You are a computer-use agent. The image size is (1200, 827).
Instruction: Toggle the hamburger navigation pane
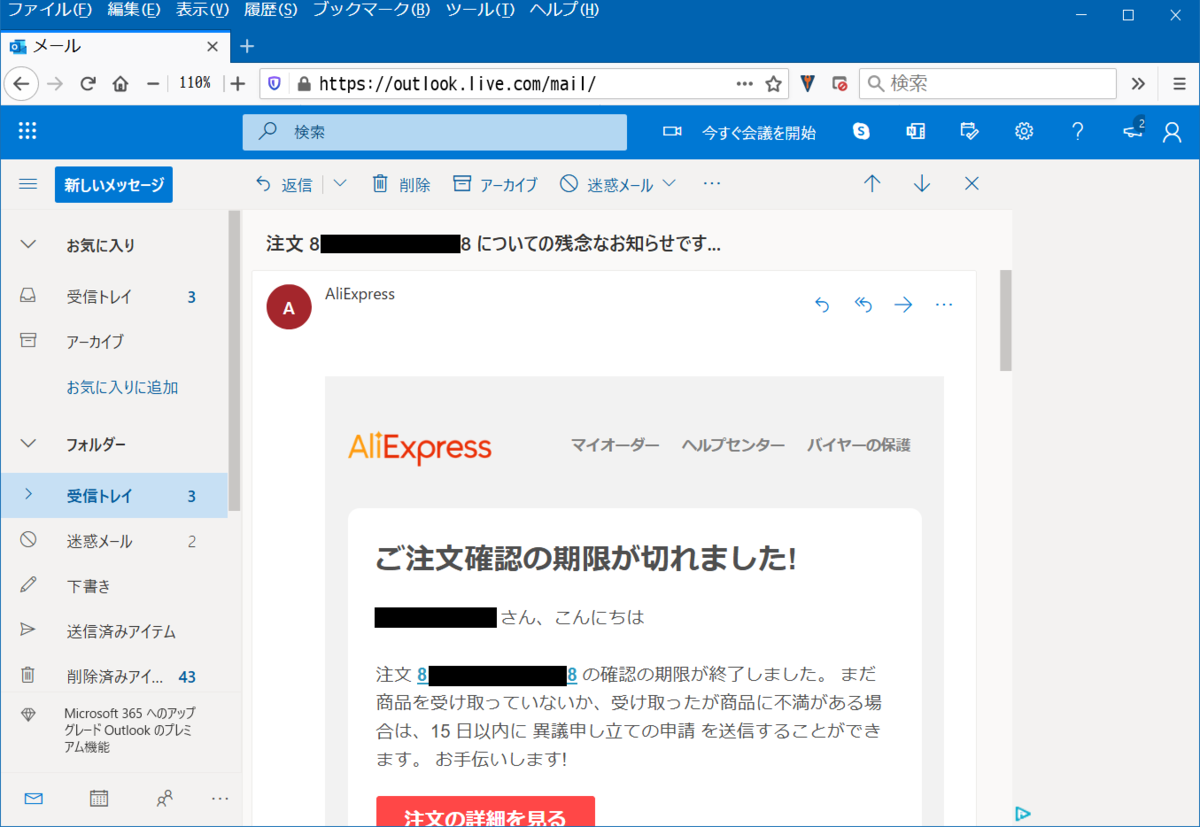(28, 184)
